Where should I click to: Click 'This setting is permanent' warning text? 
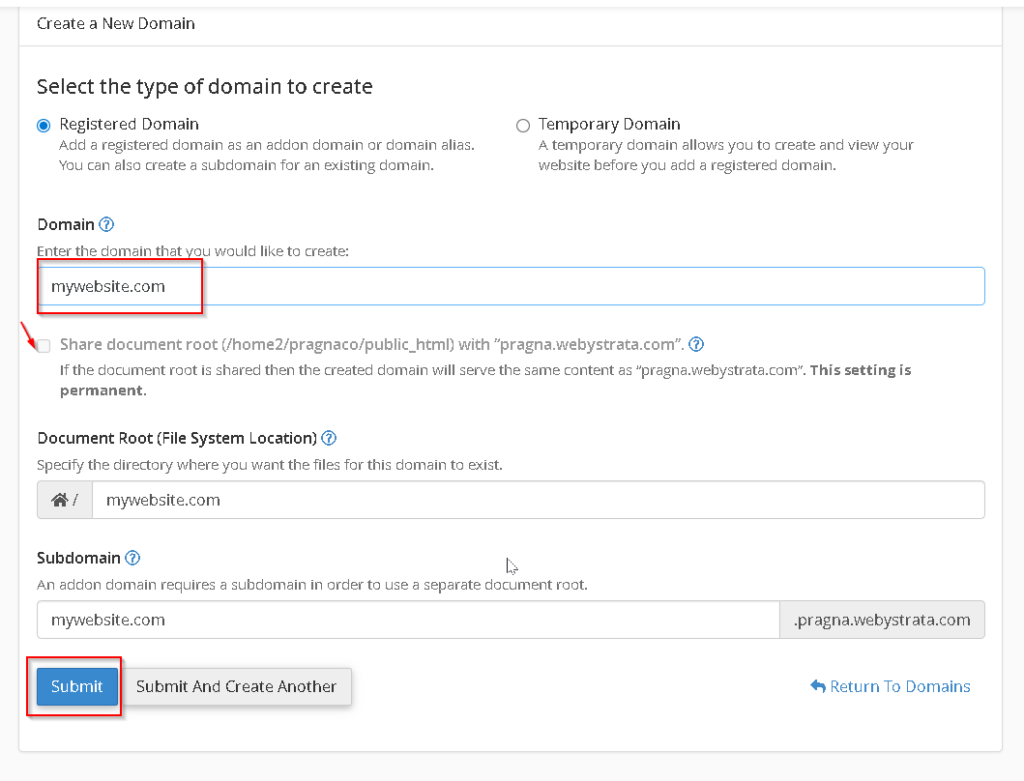click(485, 380)
